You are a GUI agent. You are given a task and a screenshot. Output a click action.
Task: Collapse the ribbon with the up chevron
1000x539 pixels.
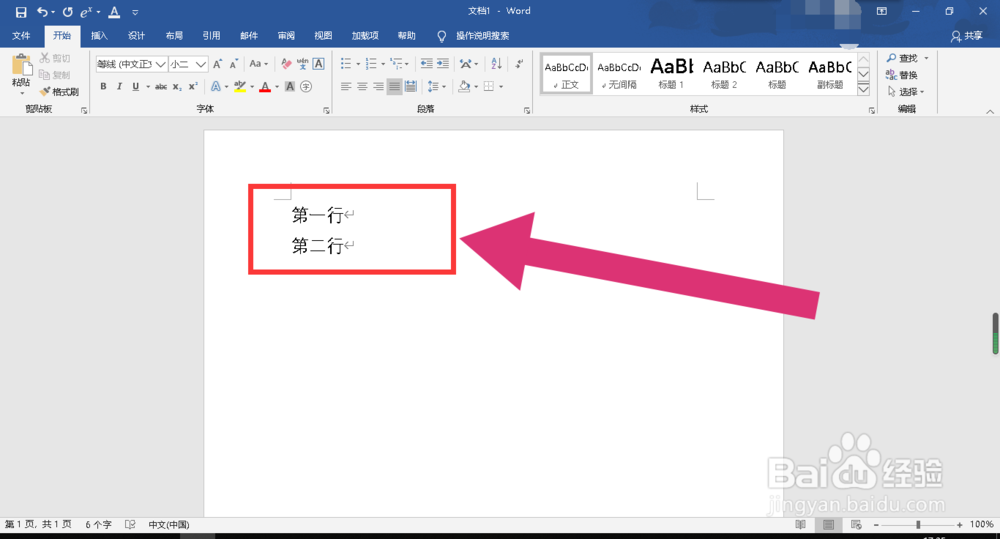pos(990,112)
